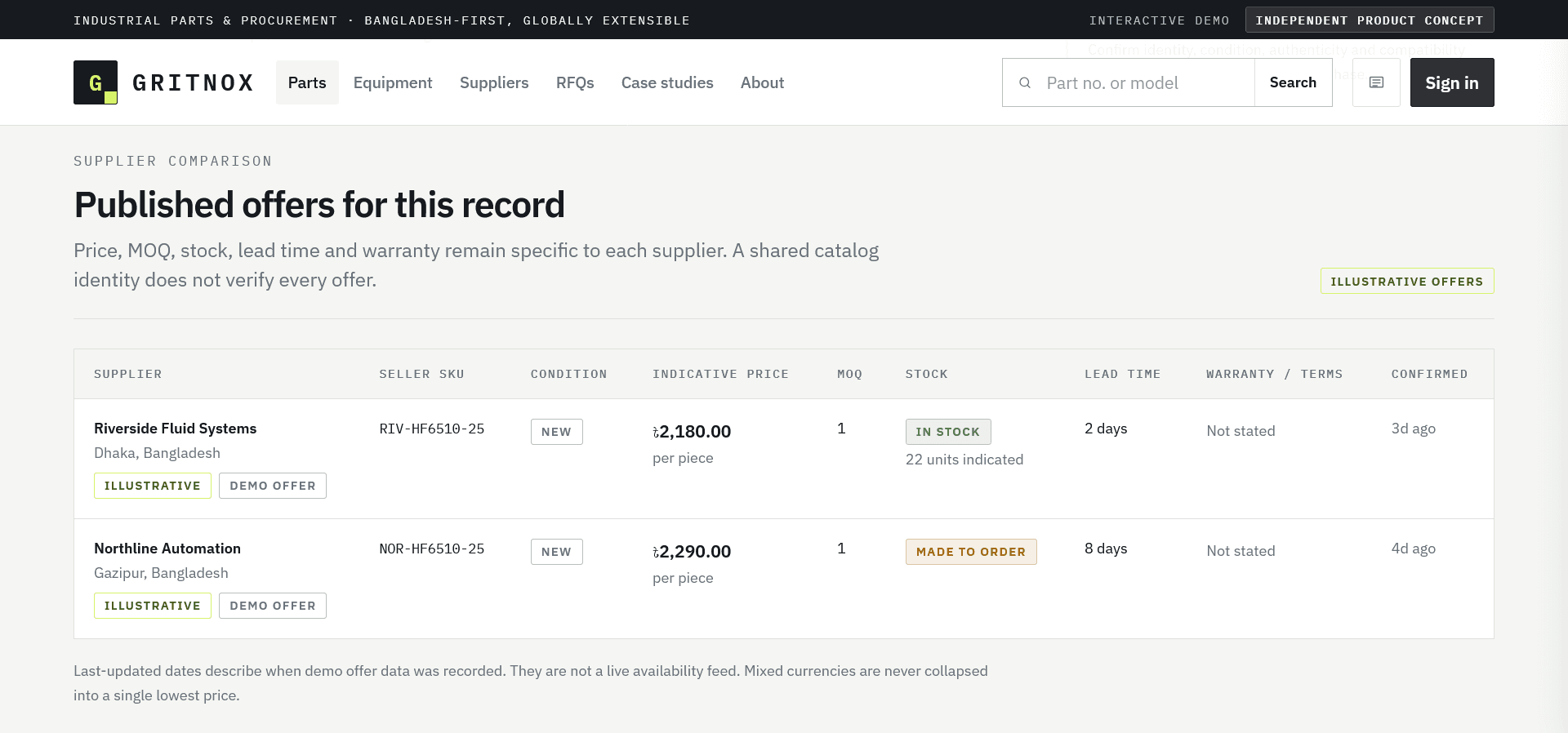Image resolution: width=1568 pixels, height=733 pixels.
Task: Open the Parts nav tab
Action: tap(307, 82)
